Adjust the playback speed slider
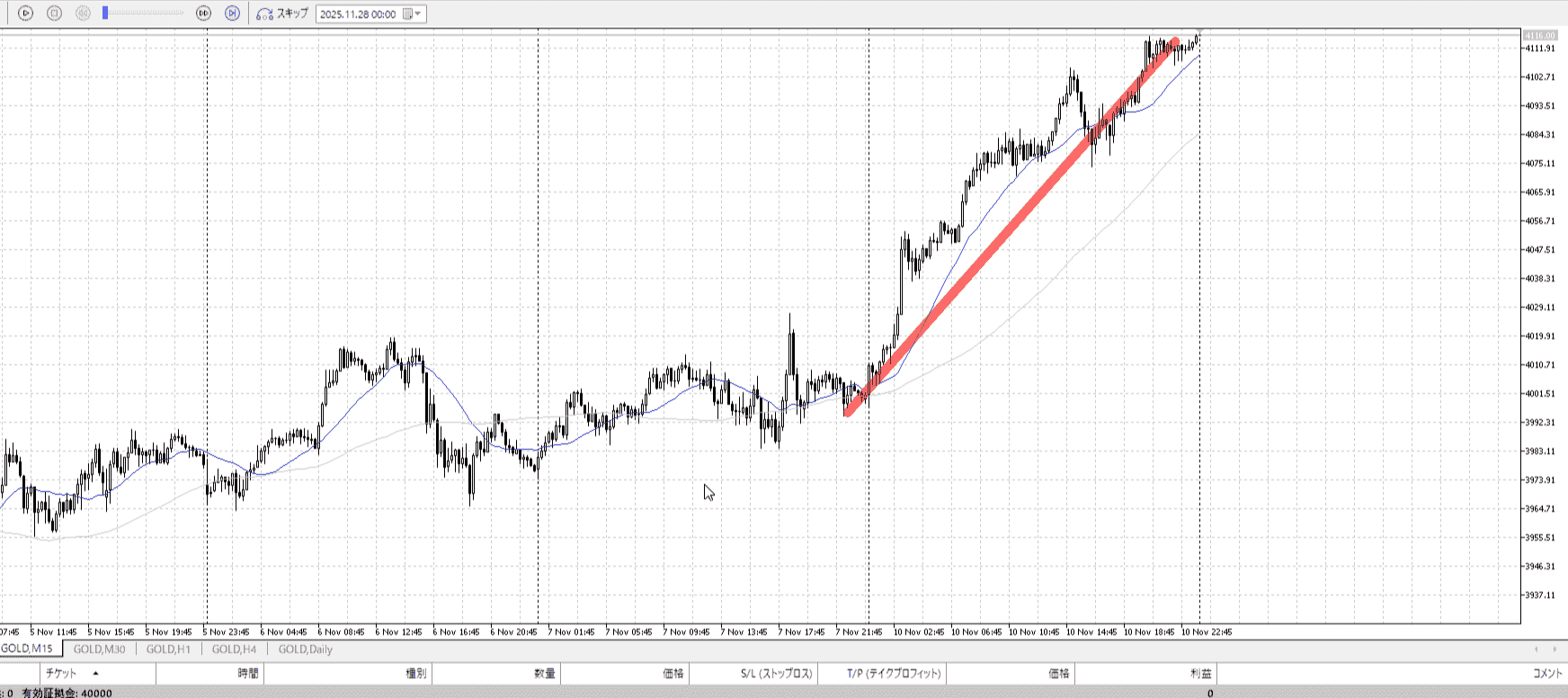Image resolution: width=1568 pixels, height=698 pixels. [105, 13]
